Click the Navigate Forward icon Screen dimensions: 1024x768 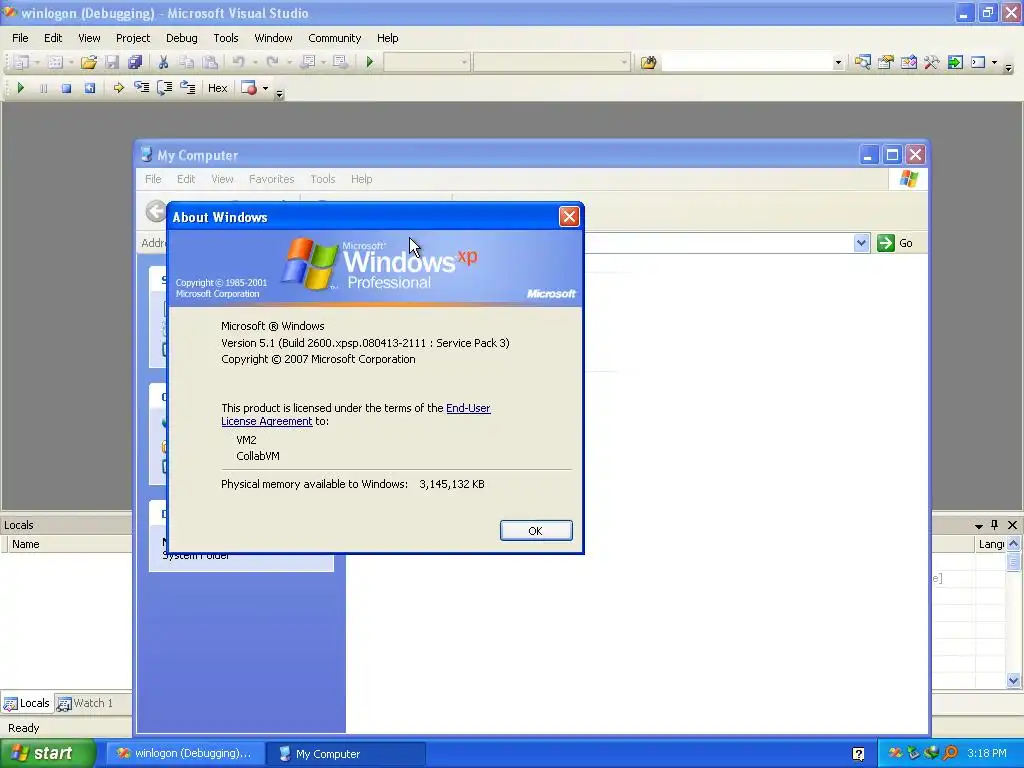pyautogui.click(x=340, y=62)
